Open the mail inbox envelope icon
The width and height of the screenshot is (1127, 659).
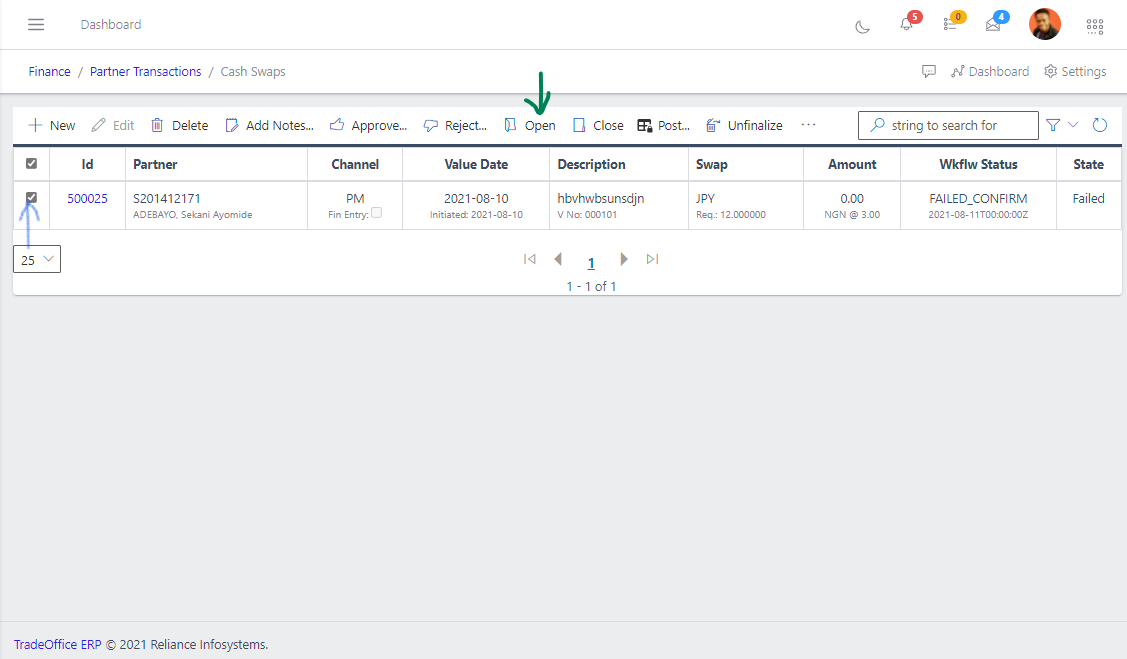tap(993, 25)
